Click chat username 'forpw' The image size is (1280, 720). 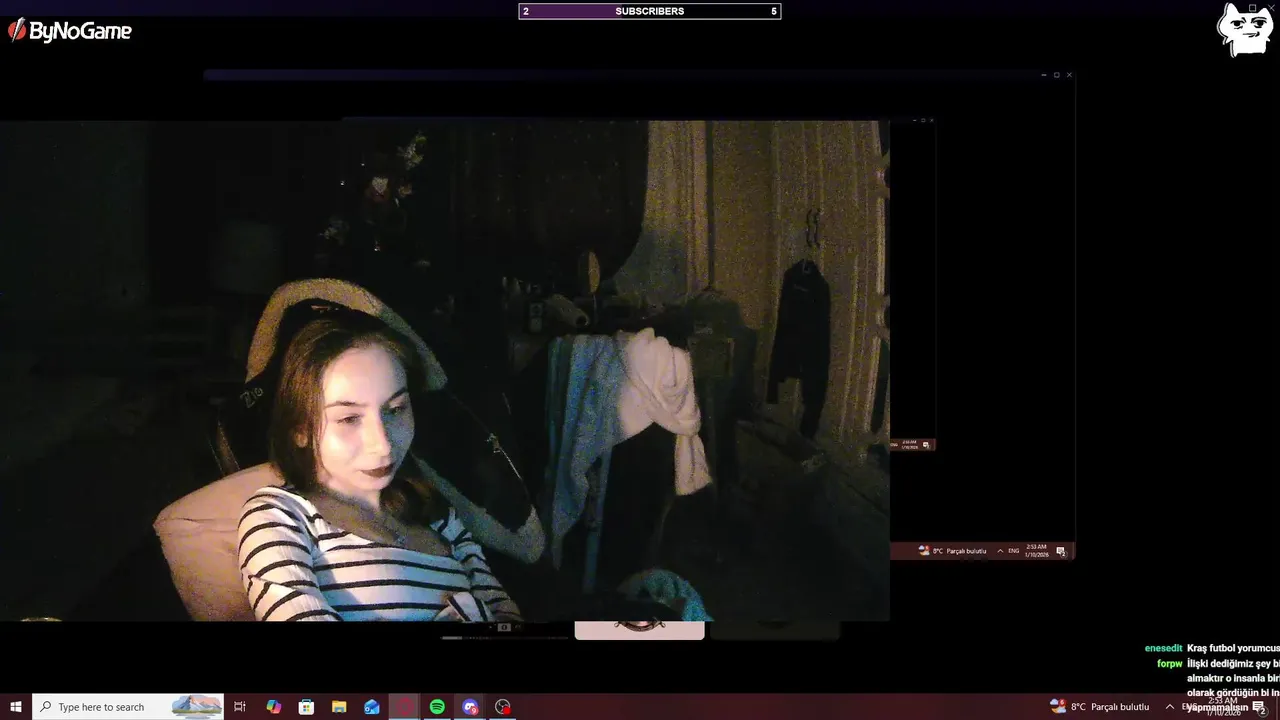point(1170,663)
